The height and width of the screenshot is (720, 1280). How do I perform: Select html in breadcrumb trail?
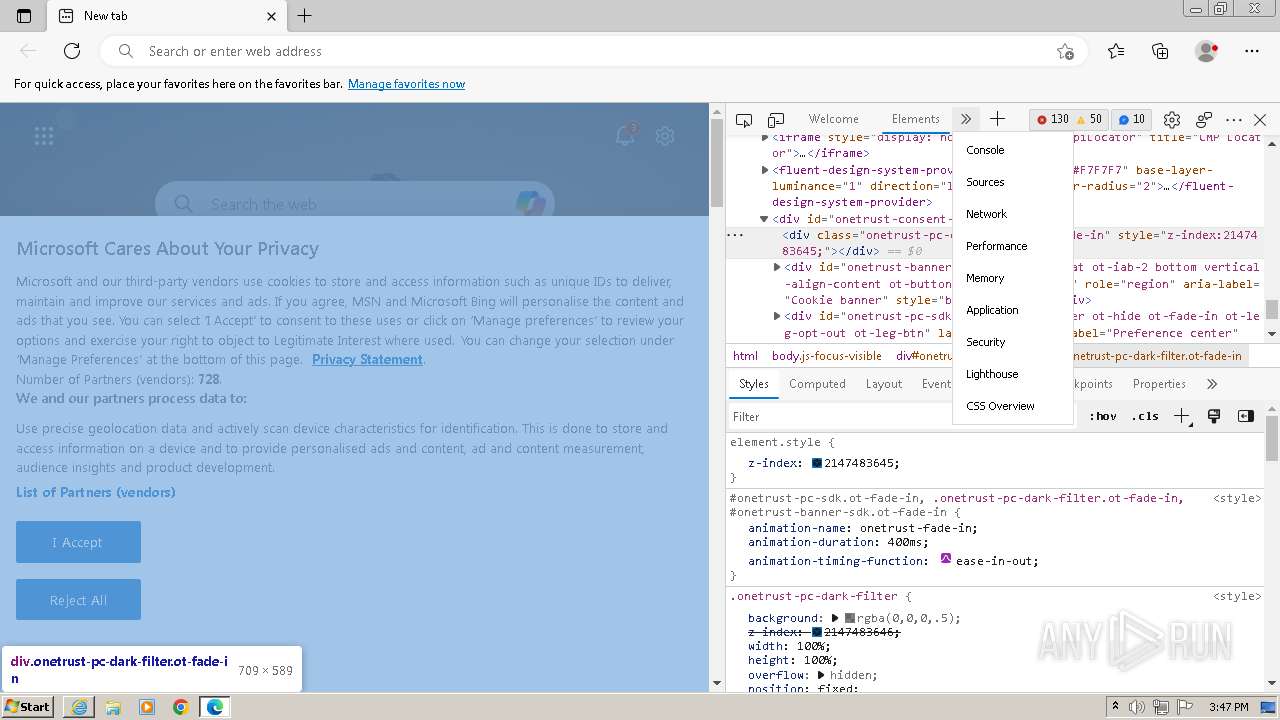pos(745,356)
